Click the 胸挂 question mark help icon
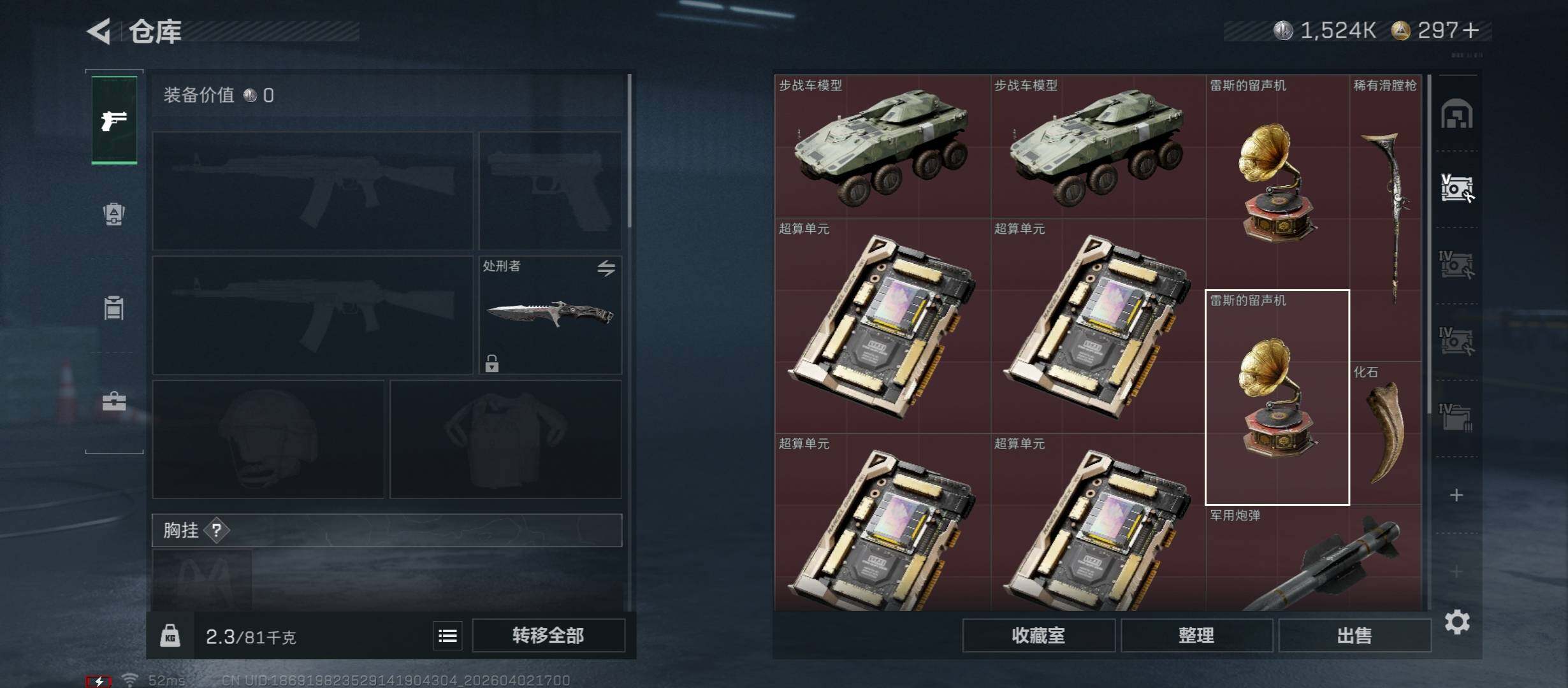 coord(216,530)
